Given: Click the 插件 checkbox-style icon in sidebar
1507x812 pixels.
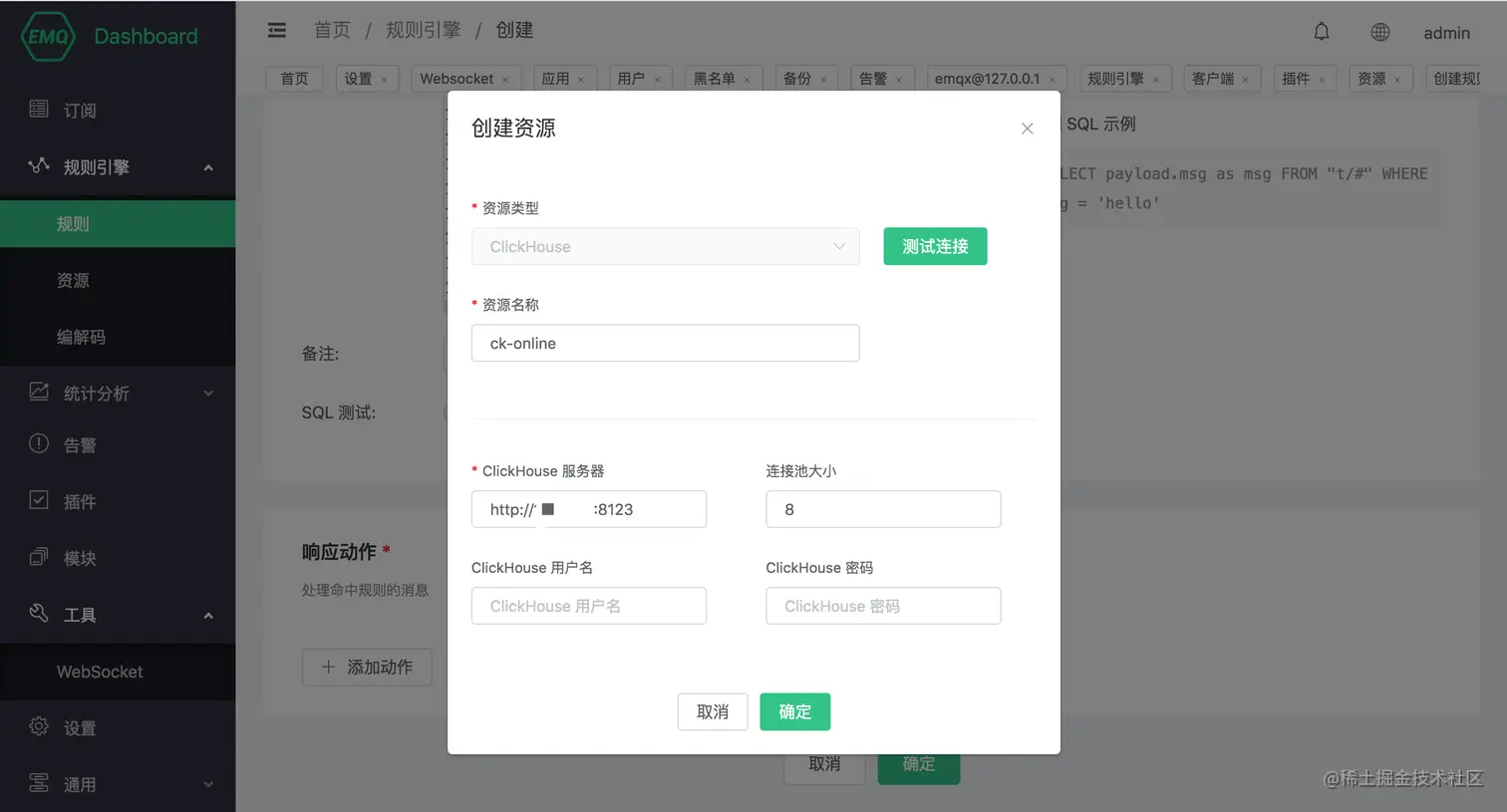Looking at the screenshot, I should point(39,500).
